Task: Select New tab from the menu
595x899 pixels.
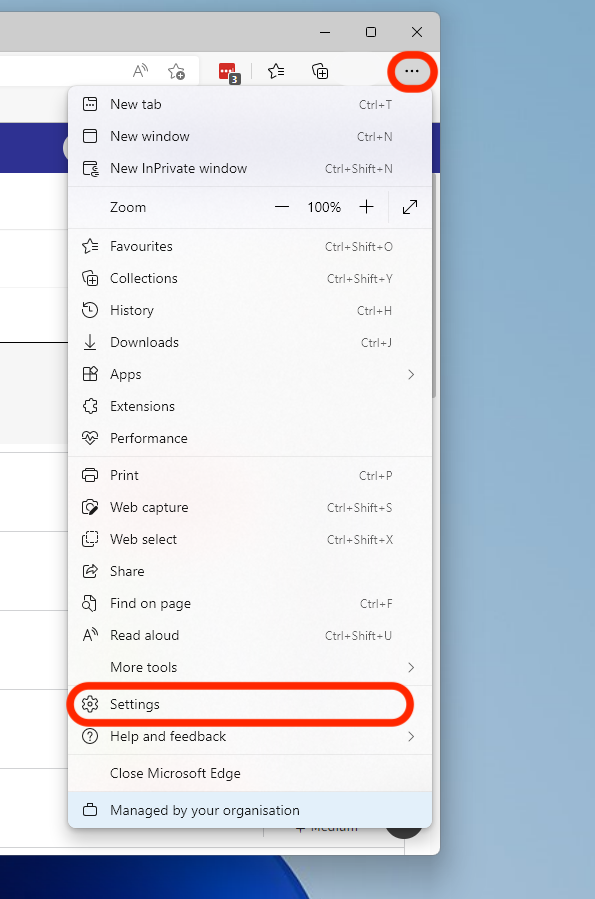Action: tap(250, 104)
